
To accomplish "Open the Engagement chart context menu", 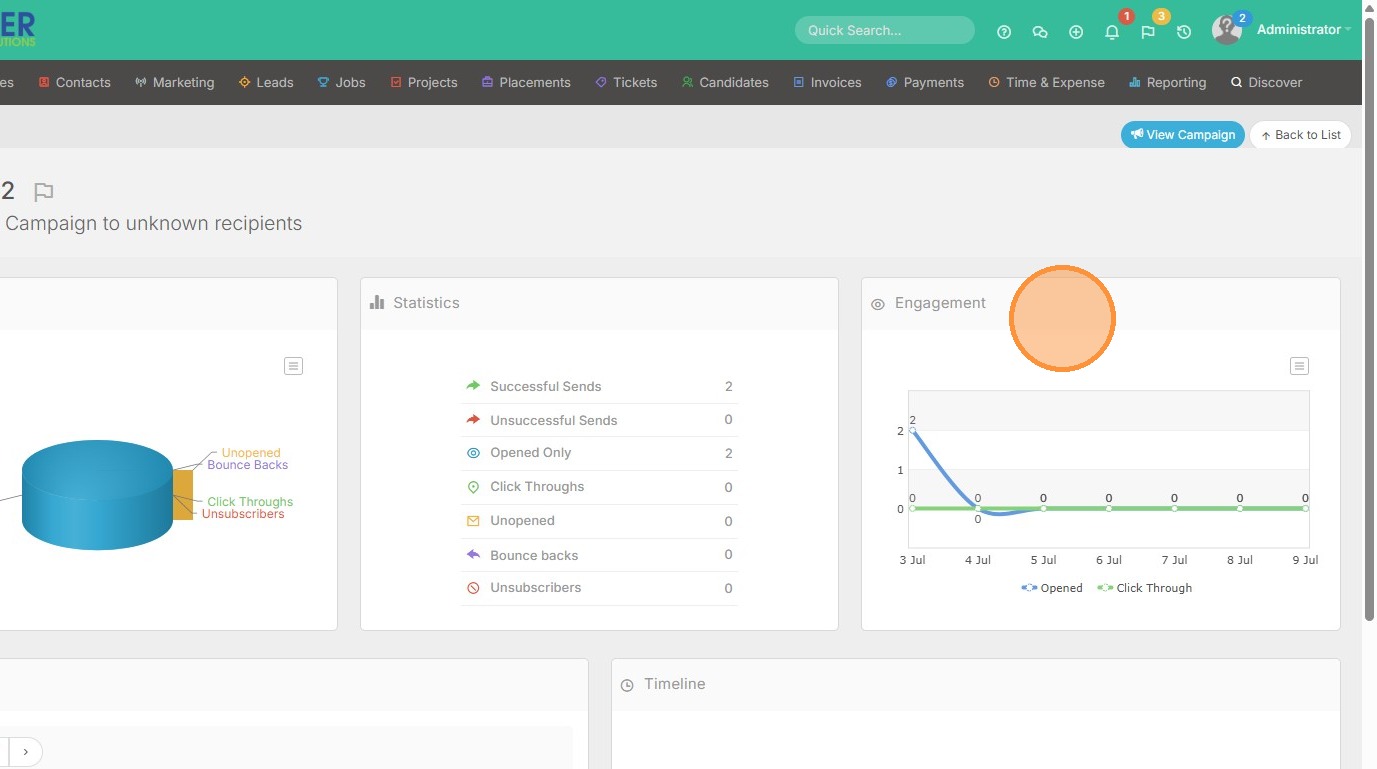I will click(x=1299, y=366).
